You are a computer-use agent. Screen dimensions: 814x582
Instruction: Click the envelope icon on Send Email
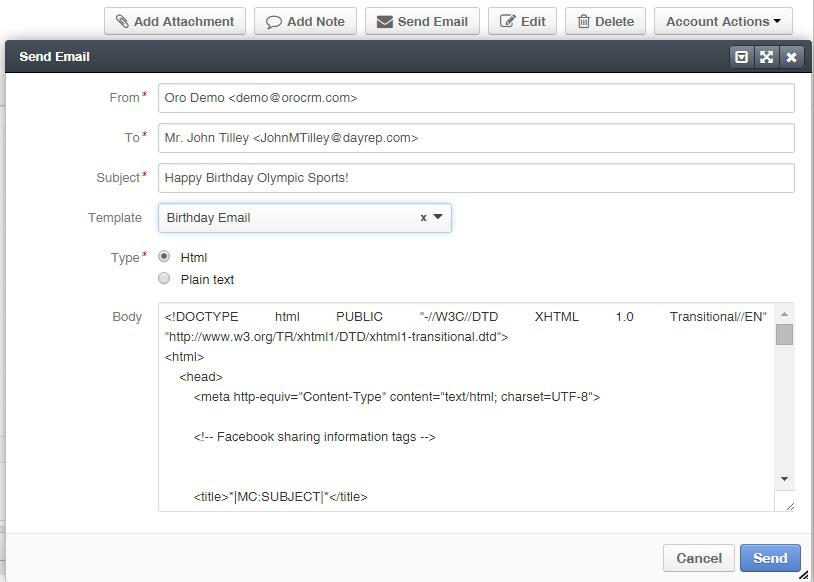click(384, 22)
